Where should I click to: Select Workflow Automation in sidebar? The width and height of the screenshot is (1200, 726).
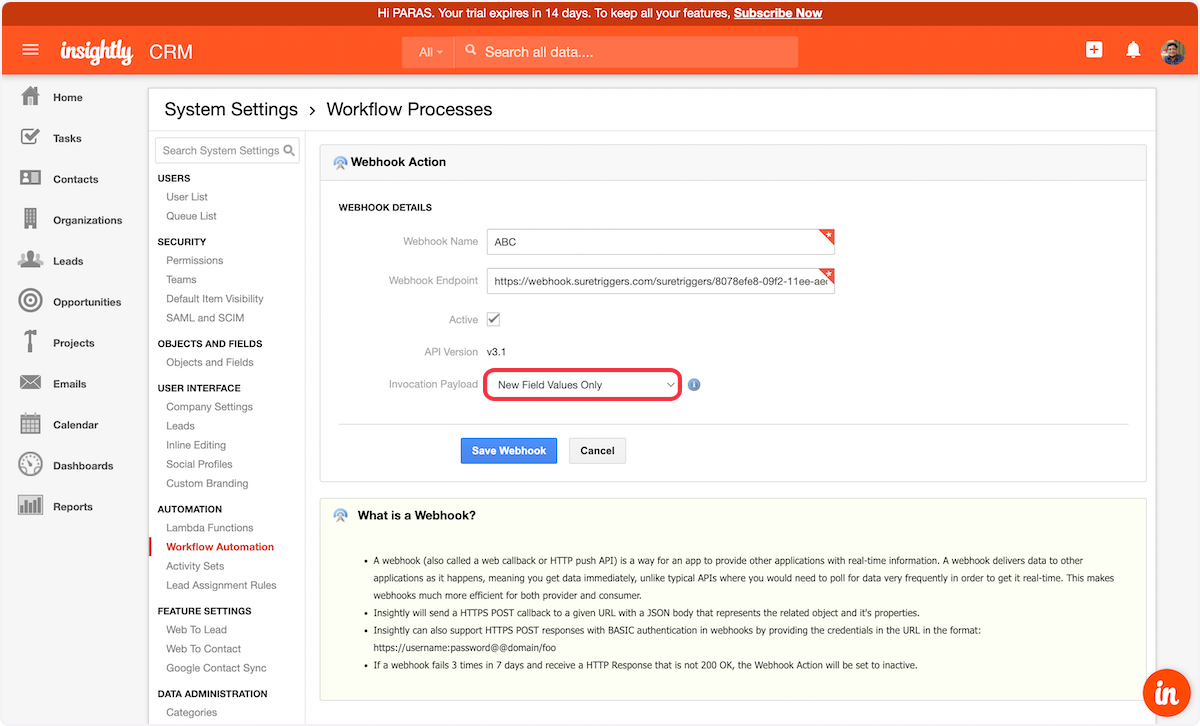tap(220, 547)
